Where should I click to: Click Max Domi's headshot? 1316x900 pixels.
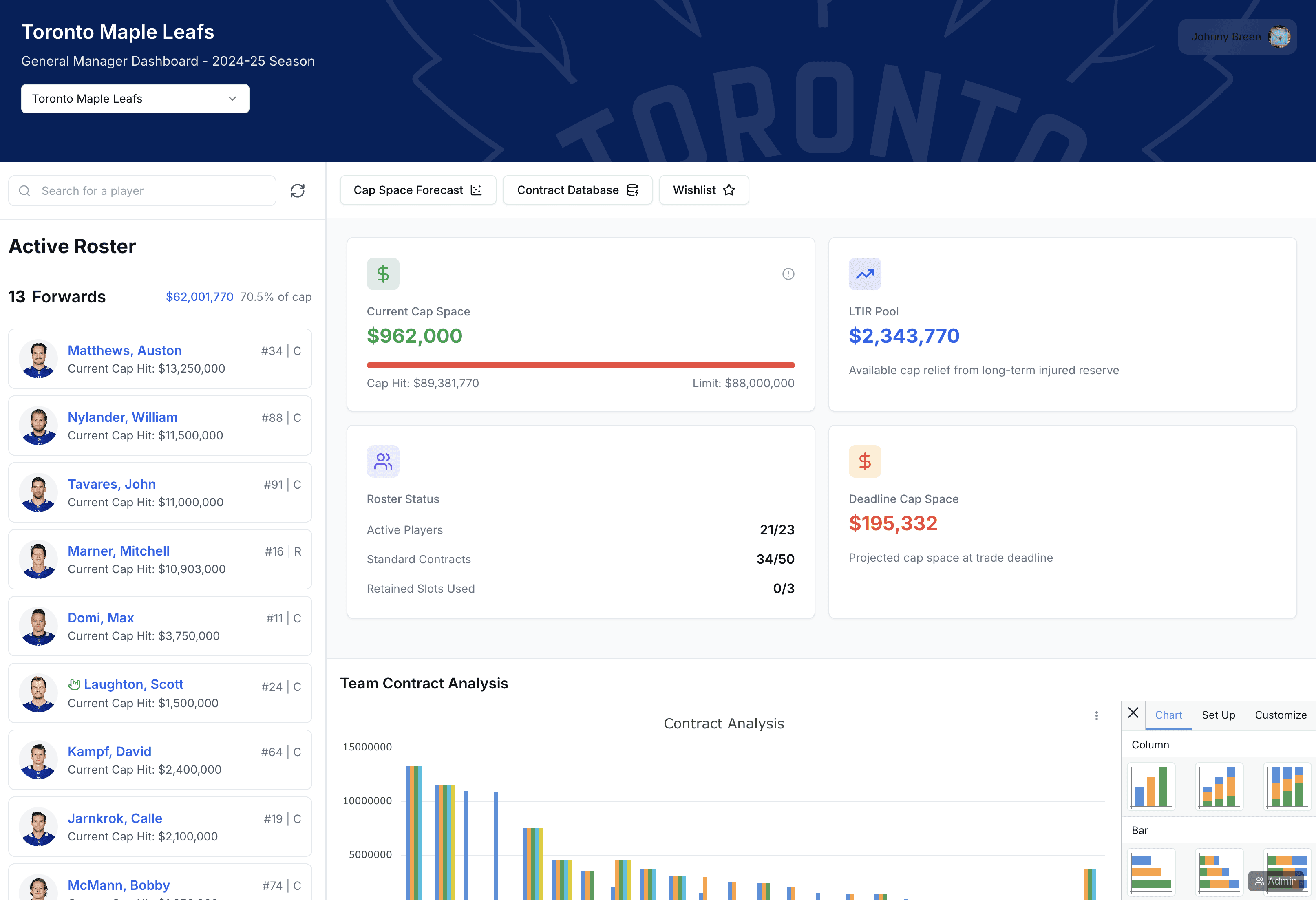tap(38, 626)
